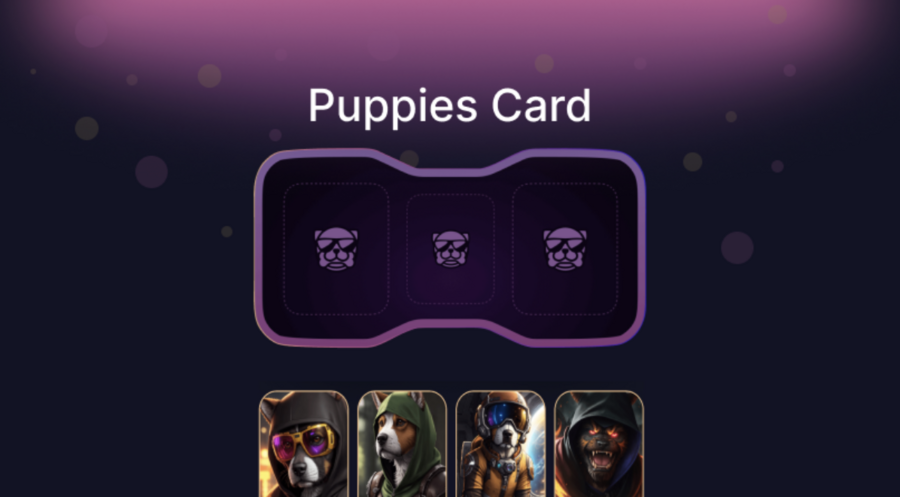Image resolution: width=900 pixels, height=497 pixels.
Task: Select the left dashed card placeholder
Action: click(x=336, y=249)
